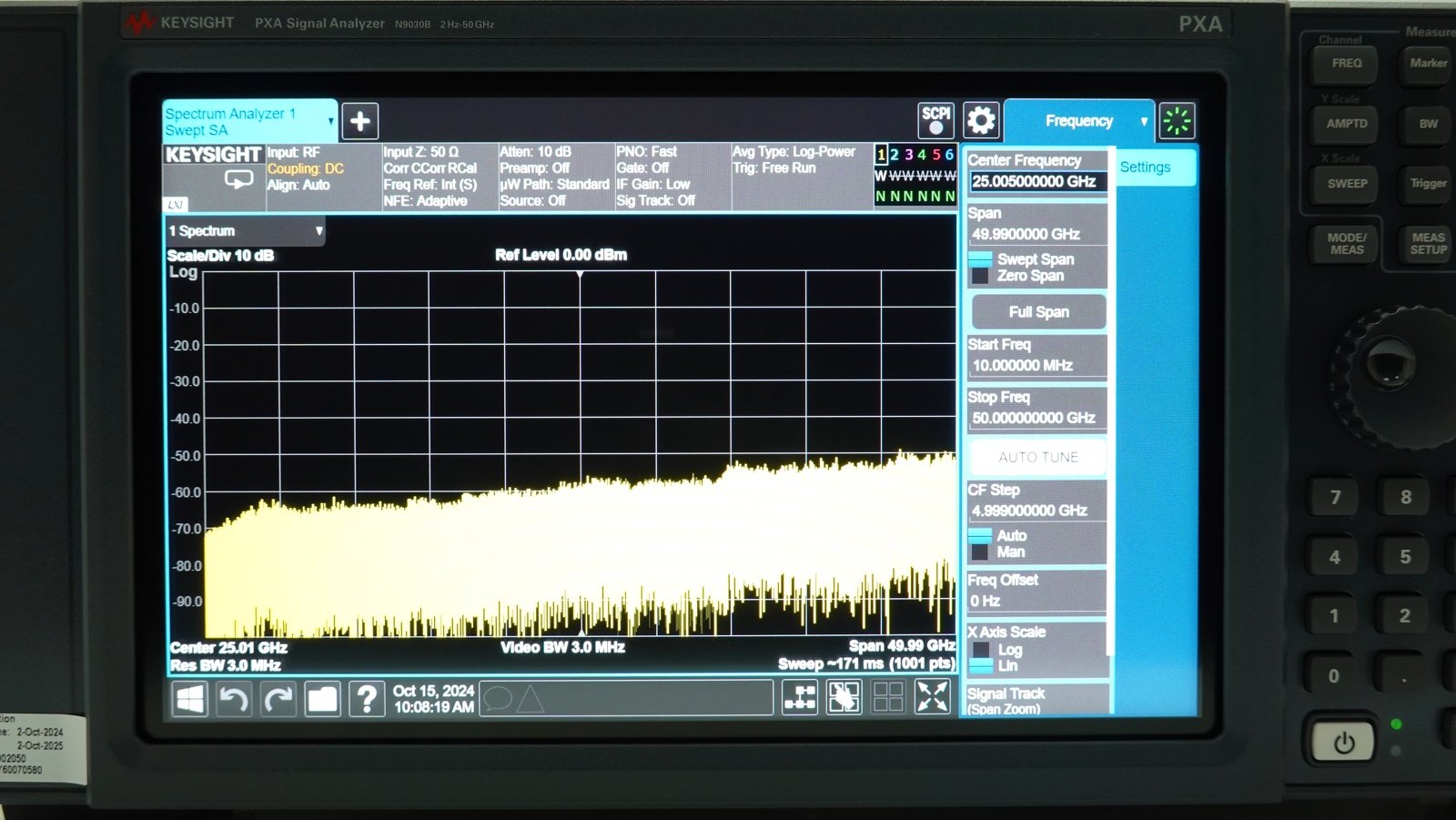Push the MODE/MEAS hardware key
1456x820 pixels.
pyautogui.click(x=1347, y=244)
